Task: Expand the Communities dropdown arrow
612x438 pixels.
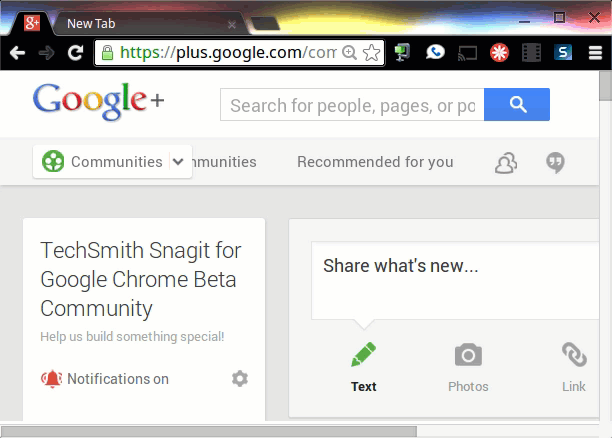Action: point(180,162)
